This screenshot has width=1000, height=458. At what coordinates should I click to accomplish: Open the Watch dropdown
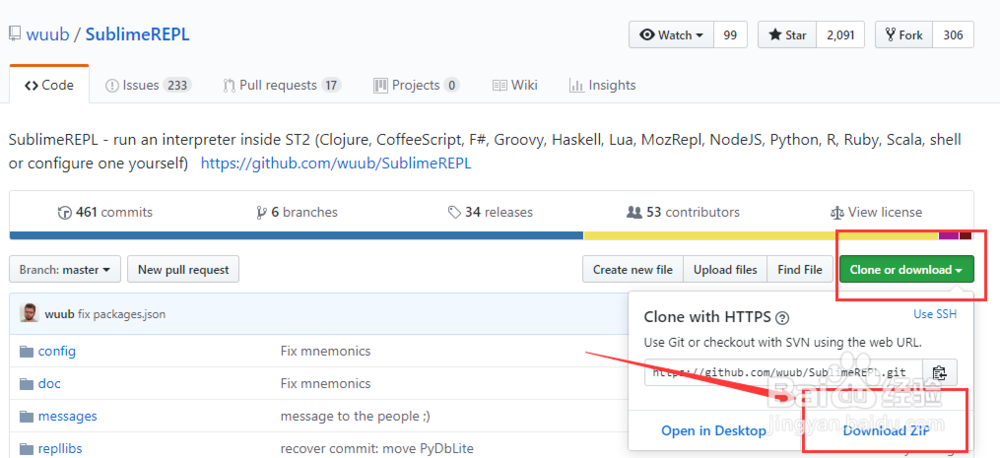[672, 35]
